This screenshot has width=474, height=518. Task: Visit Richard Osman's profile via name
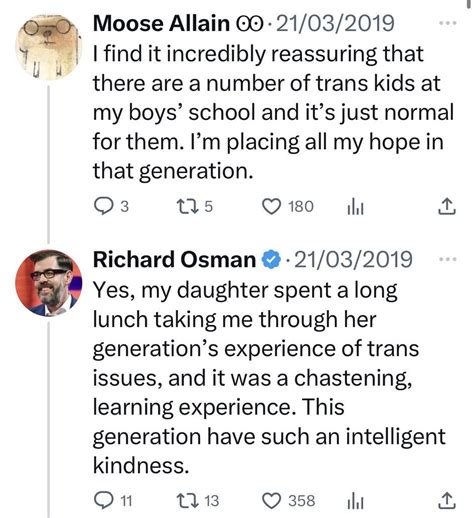pyautogui.click(x=174, y=259)
